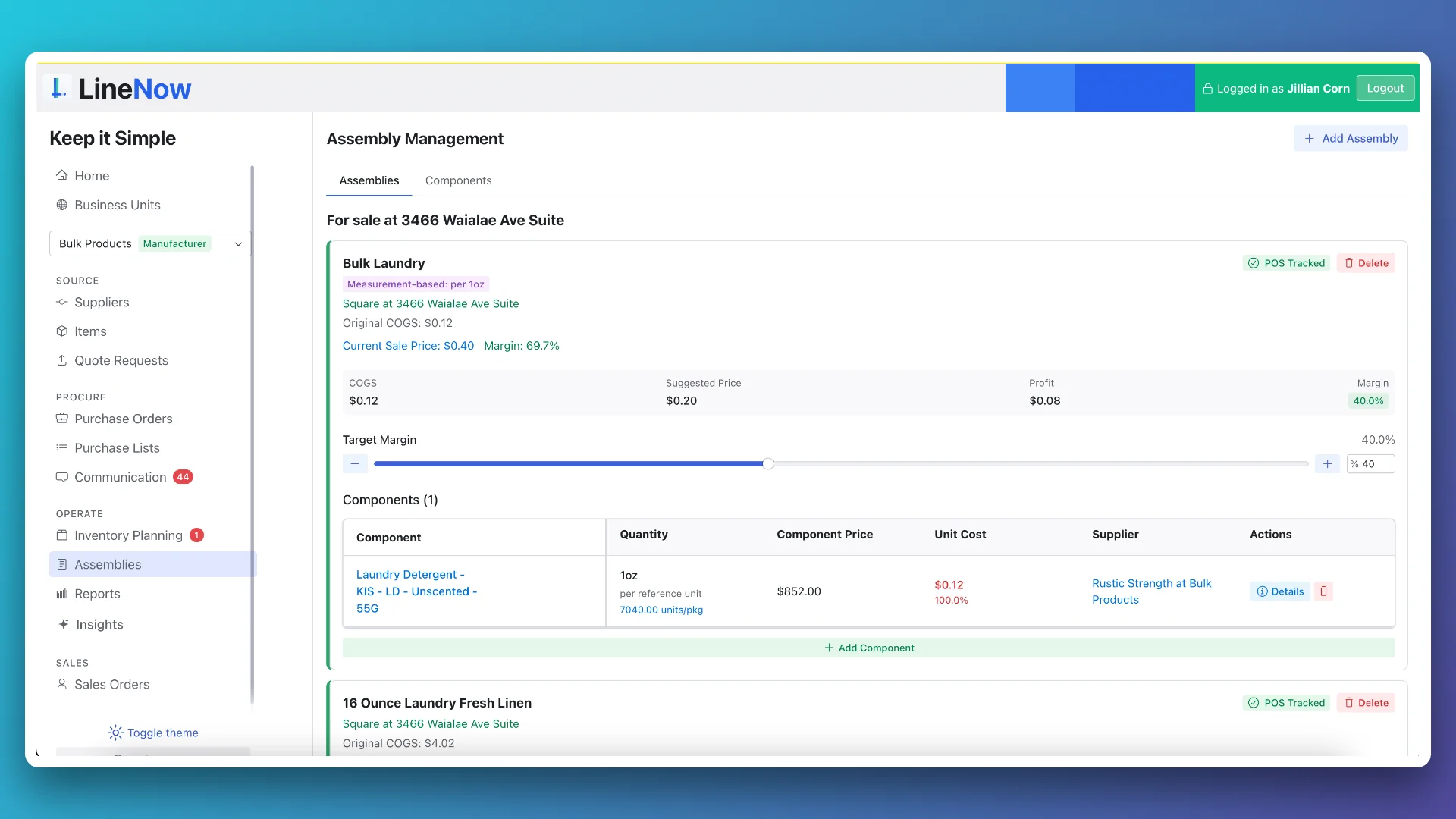Image resolution: width=1456 pixels, height=819 pixels.
Task: Increase target margin with plus button
Action: (1327, 463)
